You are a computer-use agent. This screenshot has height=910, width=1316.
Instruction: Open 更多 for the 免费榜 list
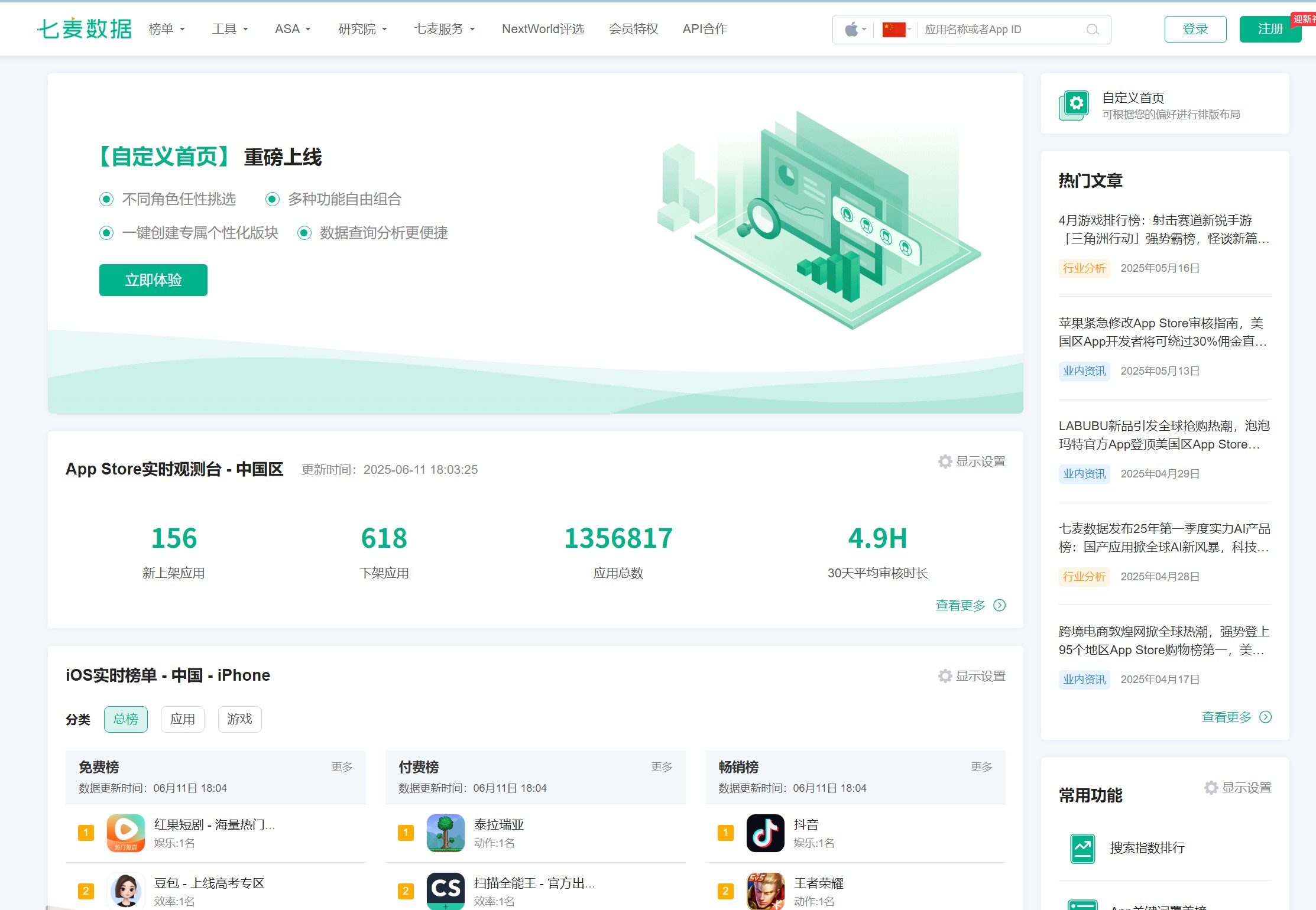coord(342,766)
